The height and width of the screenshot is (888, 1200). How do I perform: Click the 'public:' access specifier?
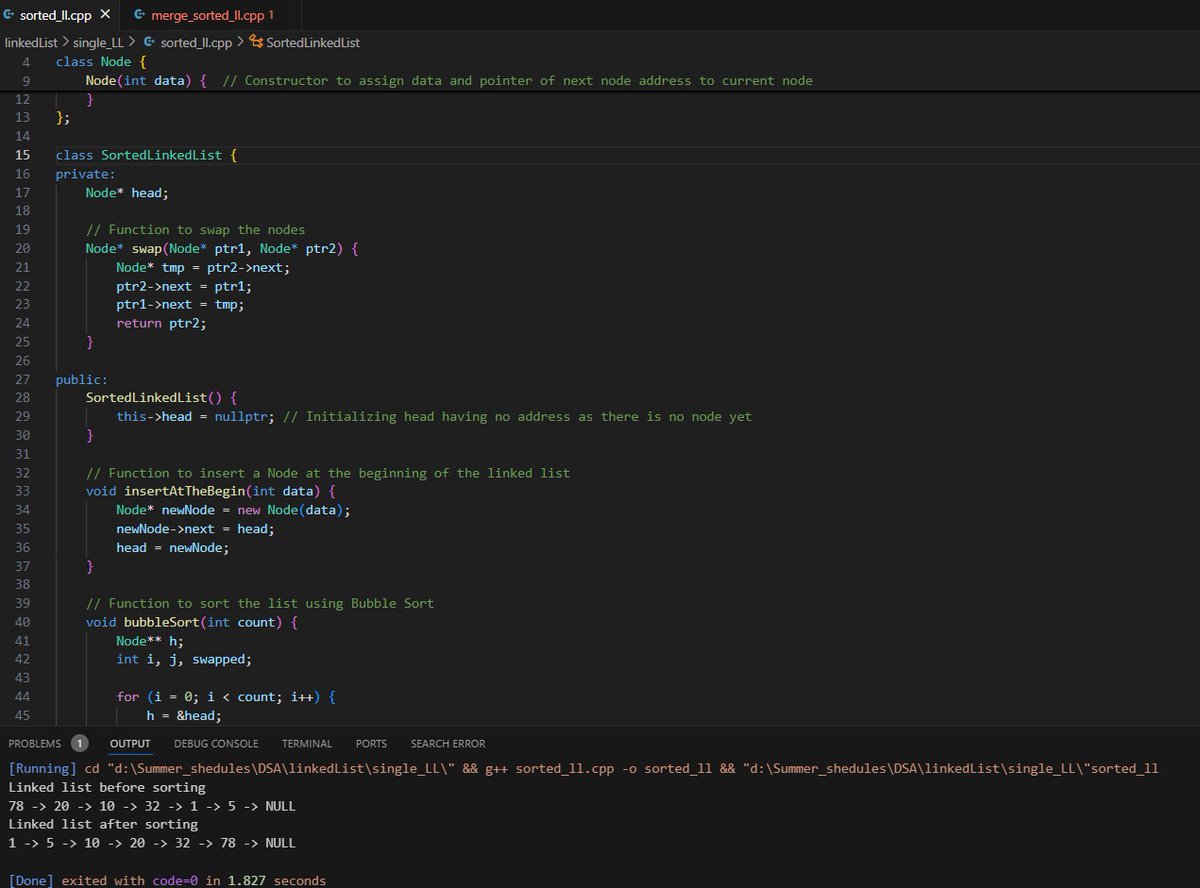point(81,379)
